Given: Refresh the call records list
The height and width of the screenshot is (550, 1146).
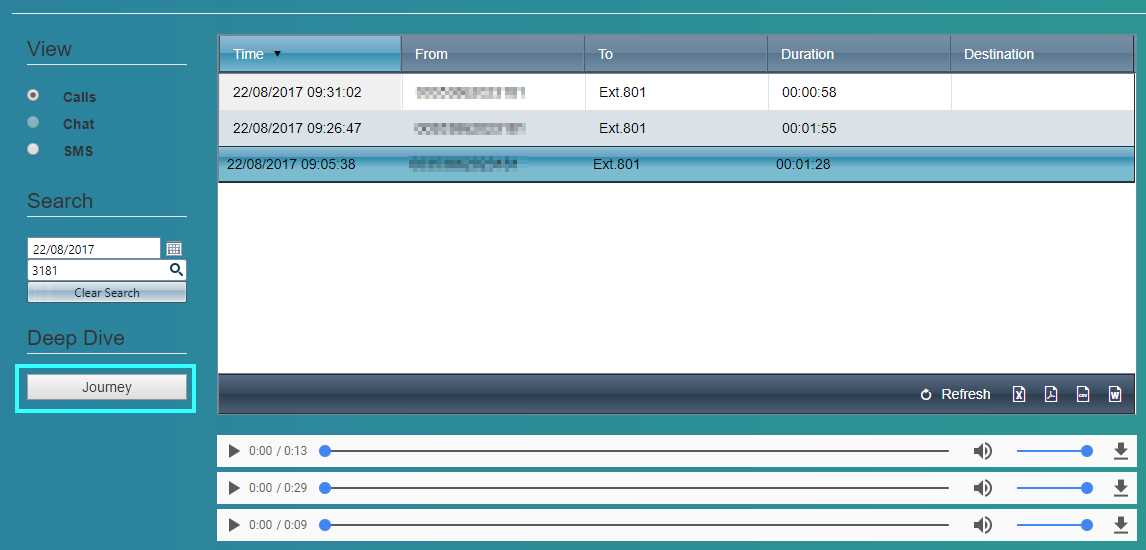Looking at the screenshot, I should click(x=955, y=394).
